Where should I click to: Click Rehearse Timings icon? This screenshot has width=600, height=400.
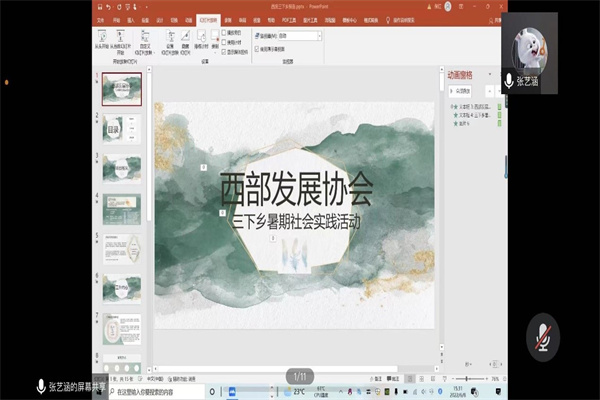pyautogui.click(x=202, y=42)
